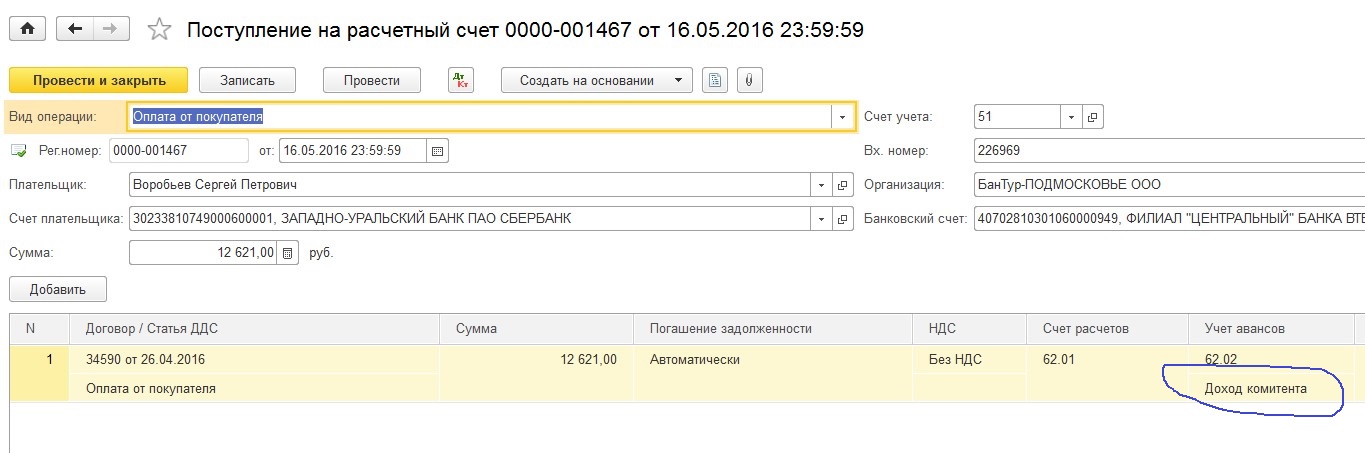Image resolution: width=1365 pixels, height=453 pixels.
Task: Show Дт/Кт postings of the document
Action: tap(461, 81)
